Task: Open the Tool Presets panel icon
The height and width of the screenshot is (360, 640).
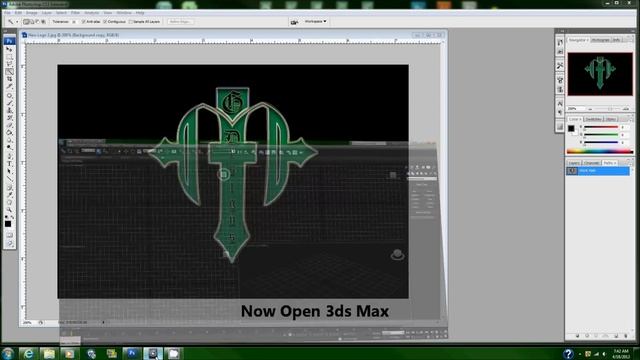Action: [560, 65]
